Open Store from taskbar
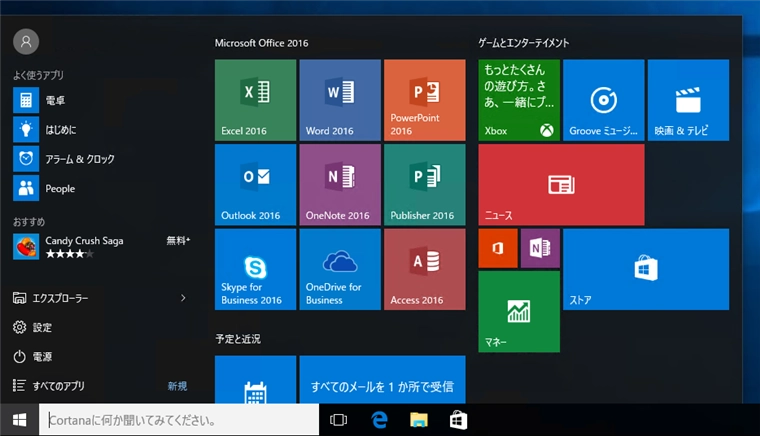This screenshot has width=760, height=436. (x=459, y=420)
